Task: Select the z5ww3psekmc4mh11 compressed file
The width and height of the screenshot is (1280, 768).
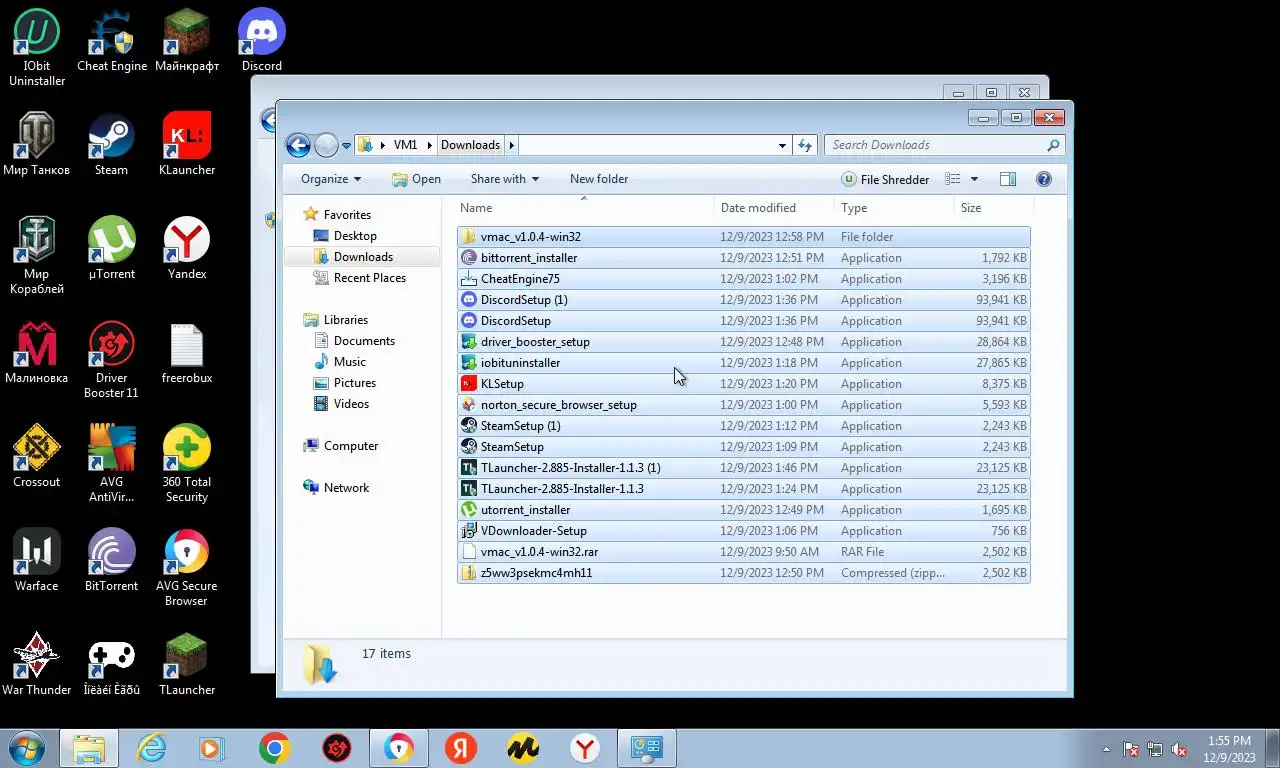Action: (x=743, y=573)
